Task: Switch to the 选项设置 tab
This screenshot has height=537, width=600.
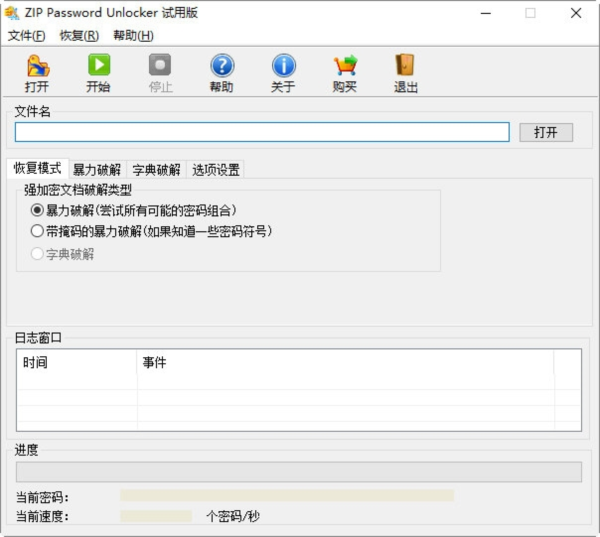Action: pyautogui.click(x=216, y=170)
